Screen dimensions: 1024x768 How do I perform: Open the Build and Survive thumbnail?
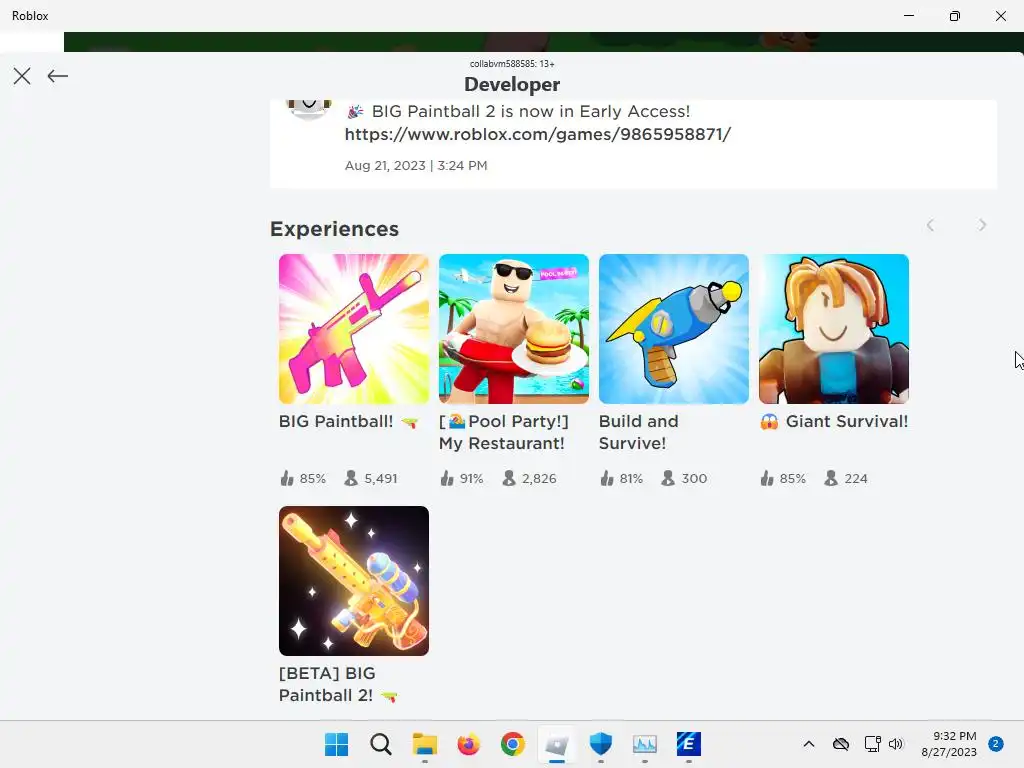coord(674,328)
